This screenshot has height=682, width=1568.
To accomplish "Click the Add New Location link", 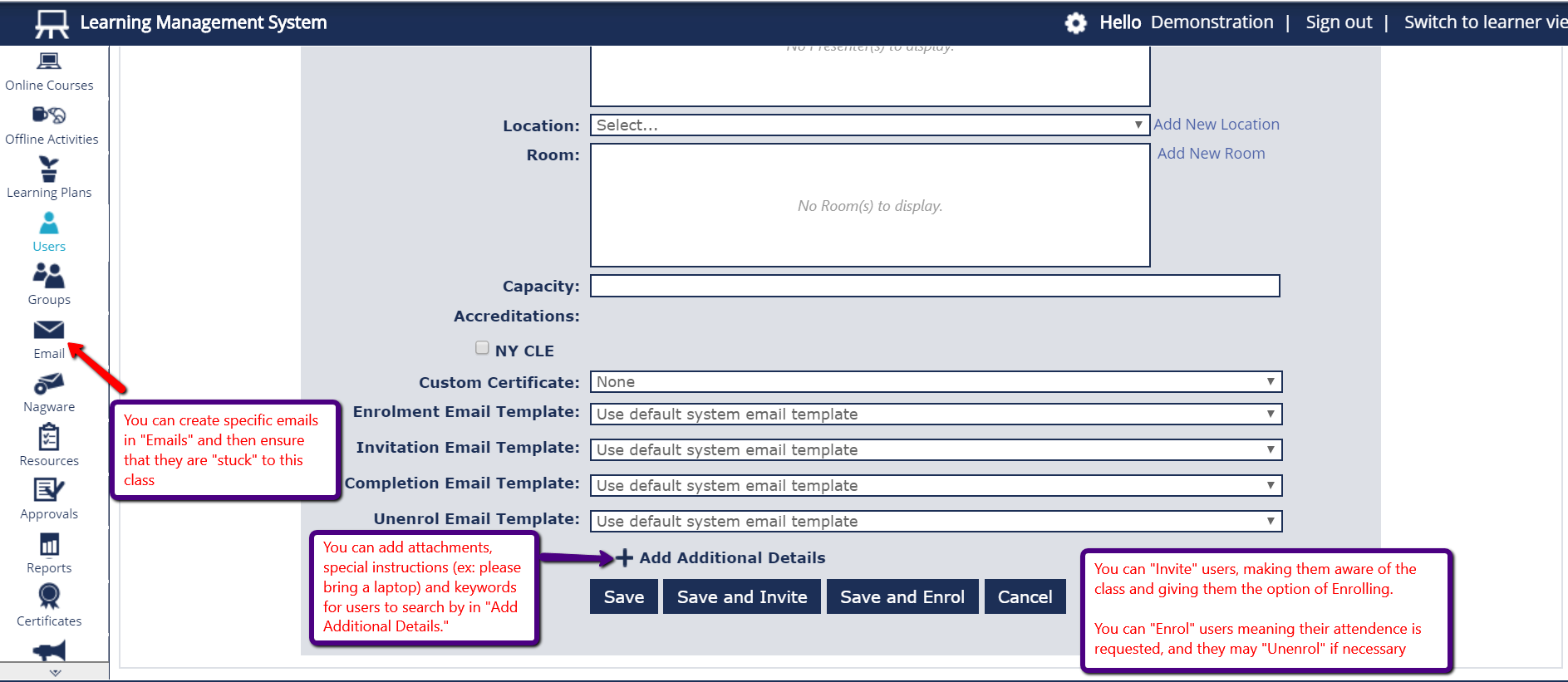I will point(1216,125).
